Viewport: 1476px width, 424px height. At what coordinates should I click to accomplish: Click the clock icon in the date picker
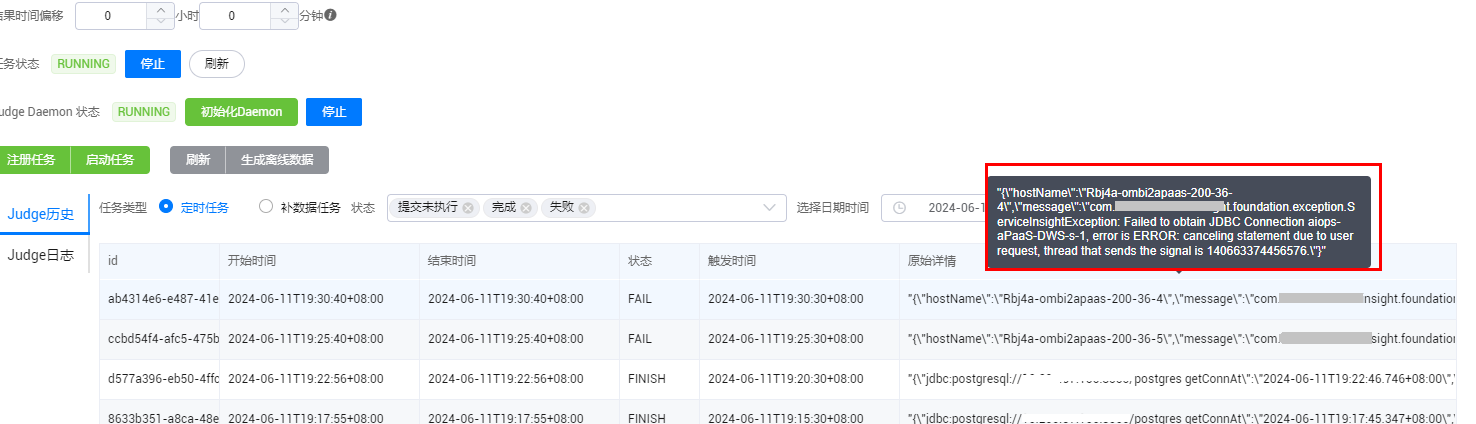pyautogui.click(x=899, y=207)
